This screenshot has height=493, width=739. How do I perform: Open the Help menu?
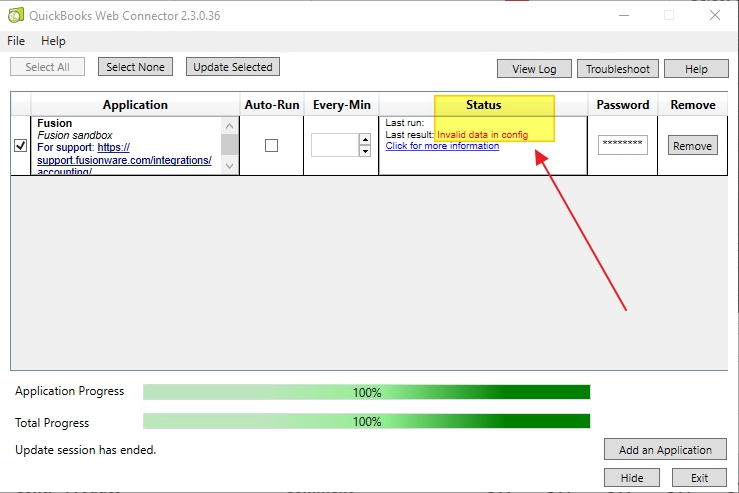(x=53, y=41)
